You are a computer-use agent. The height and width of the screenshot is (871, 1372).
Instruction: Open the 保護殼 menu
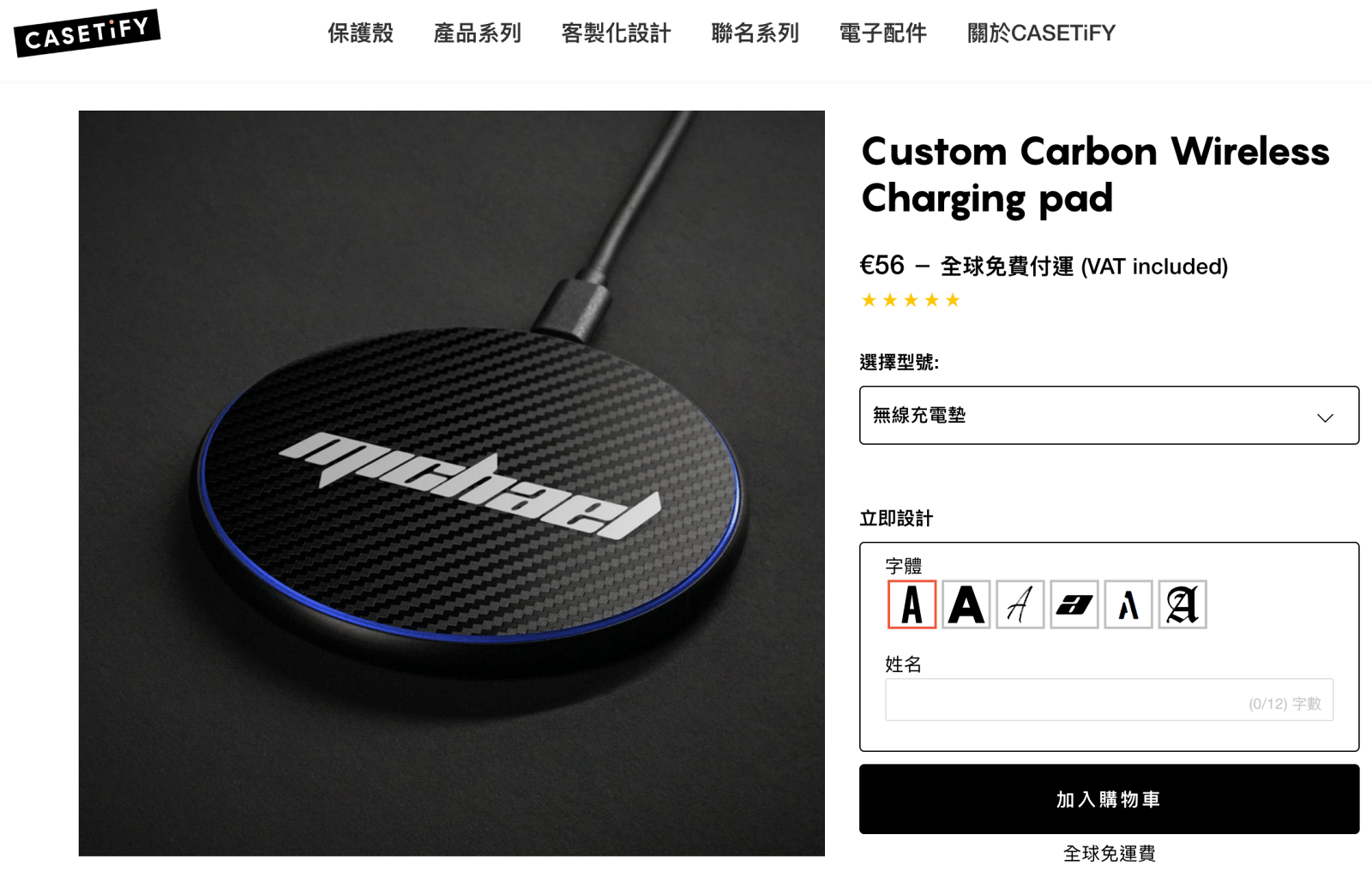(360, 33)
